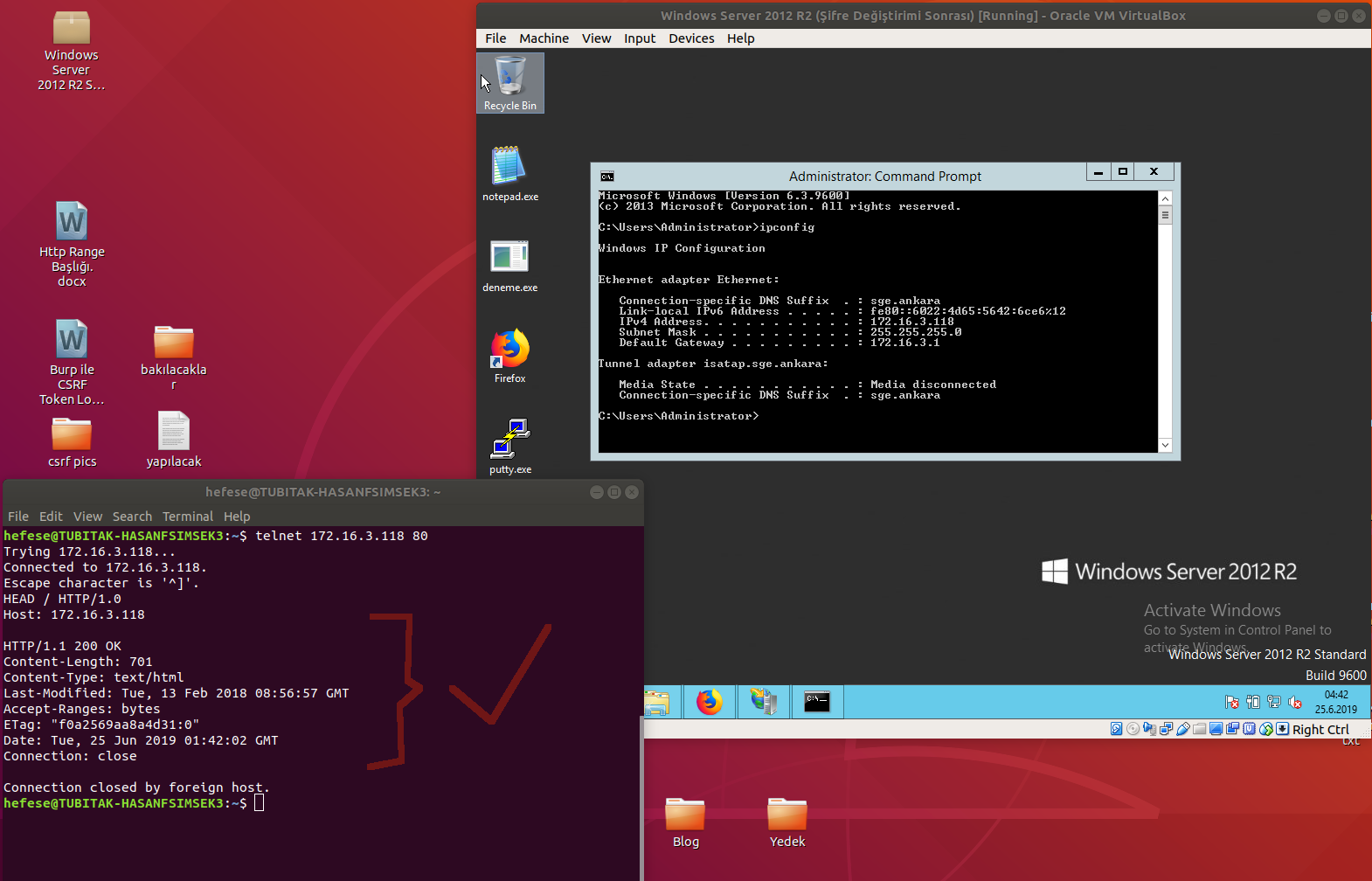Click the VirtualBox optical disc indicator

pos(1133,729)
